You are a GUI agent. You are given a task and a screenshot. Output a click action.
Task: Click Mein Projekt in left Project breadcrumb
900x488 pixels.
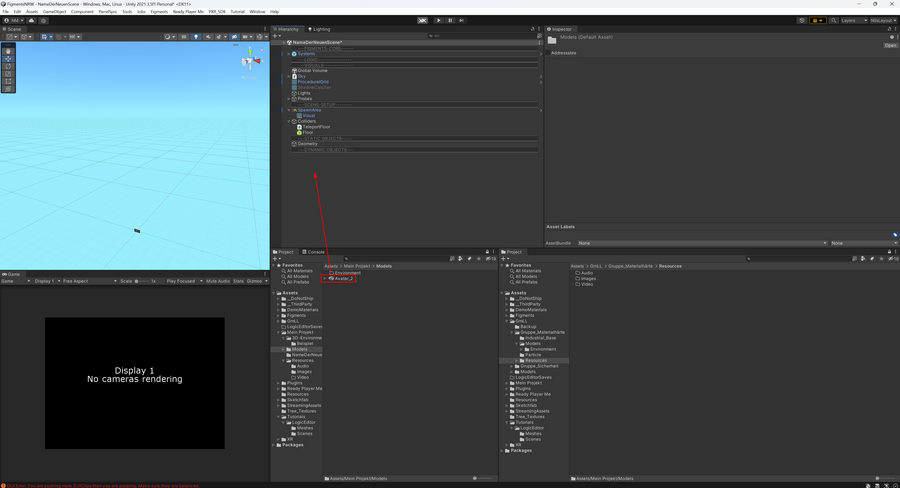[x=357, y=266]
